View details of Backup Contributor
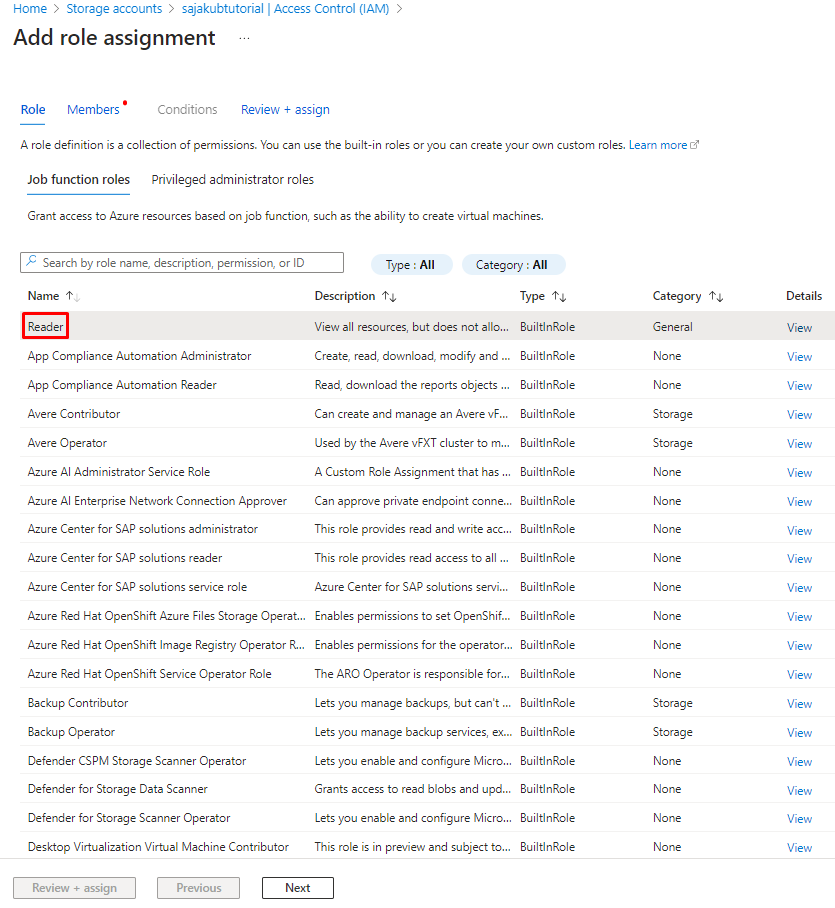This screenshot has width=835, height=908. click(799, 704)
